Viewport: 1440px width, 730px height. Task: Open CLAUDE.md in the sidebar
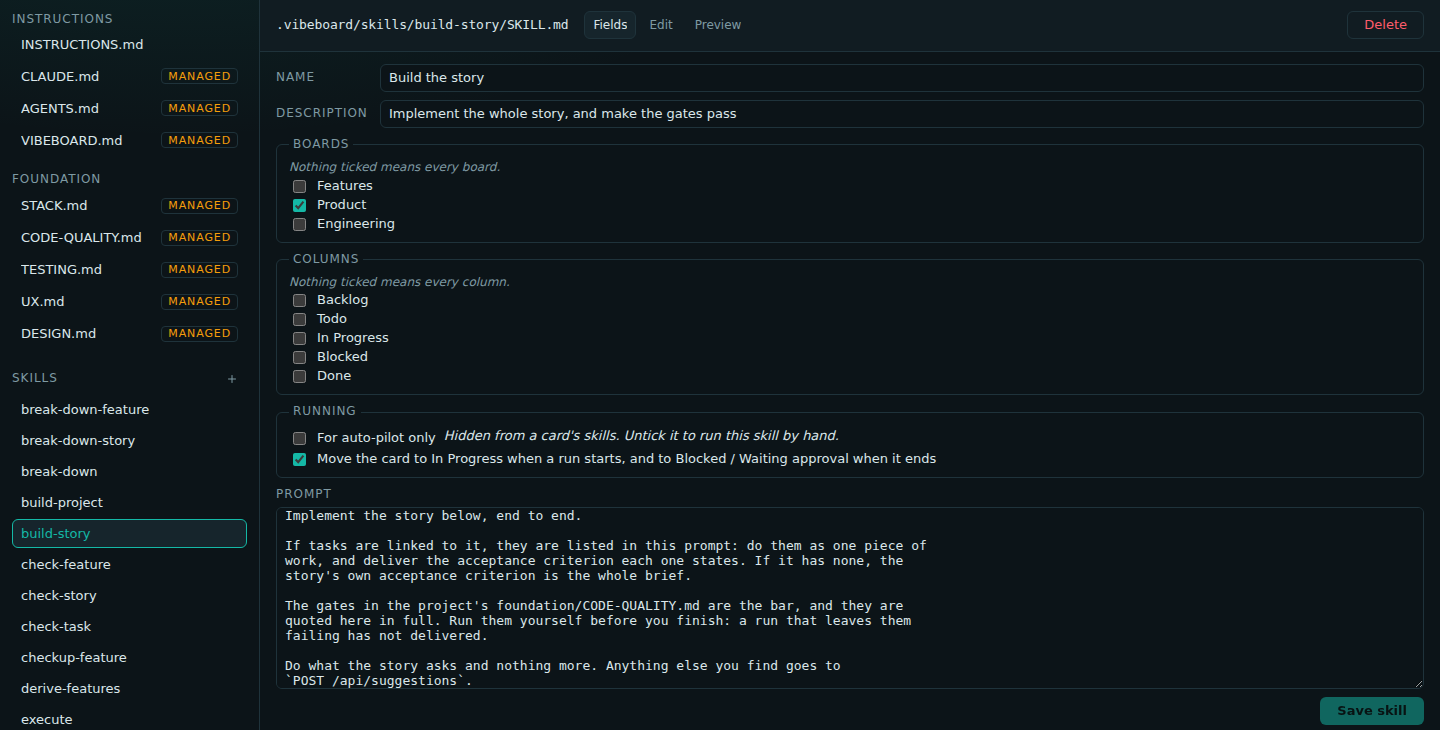point(129,77)
